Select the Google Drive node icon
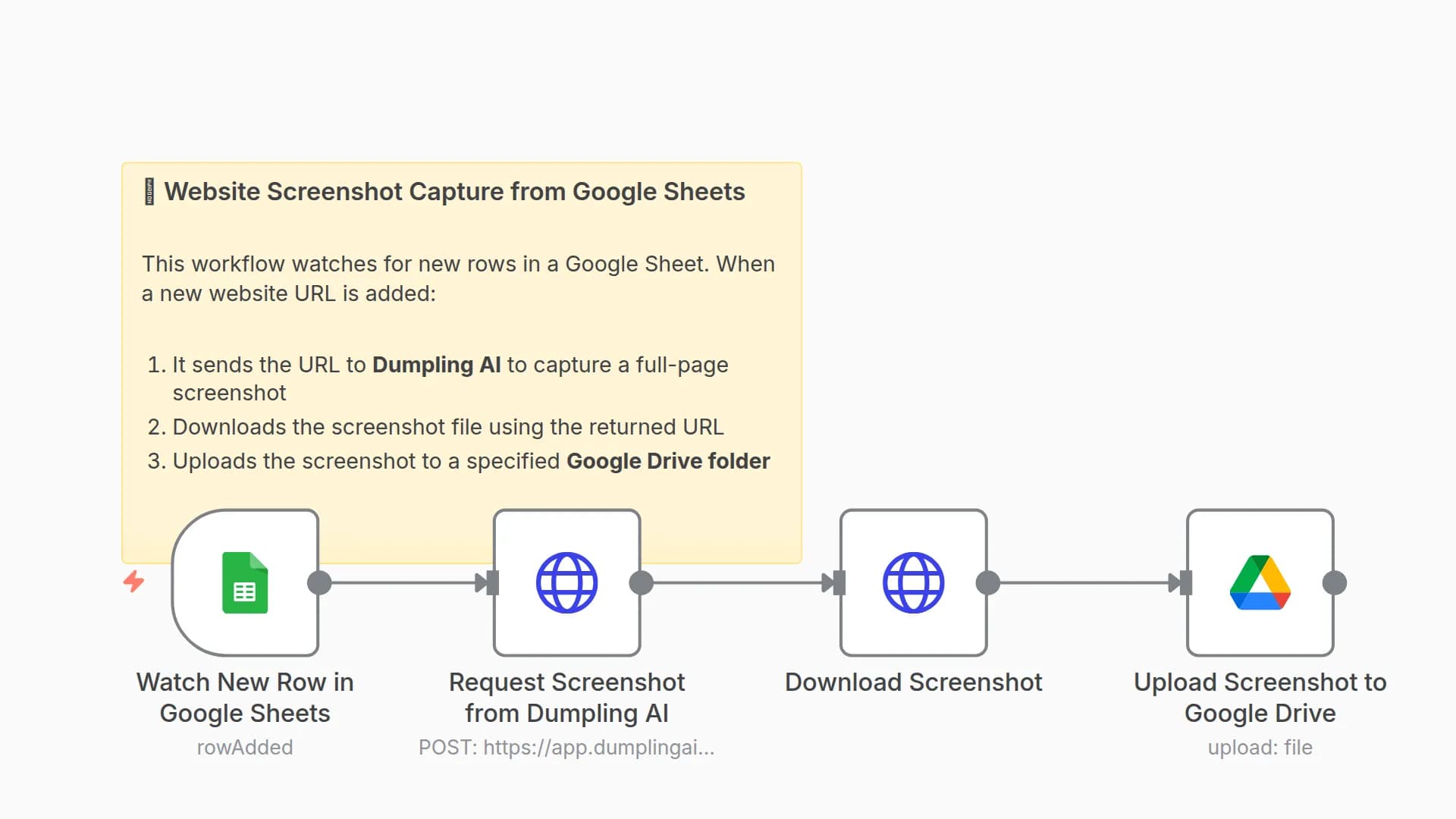This screenshot has width=1456, height=819. (1260, 582)
